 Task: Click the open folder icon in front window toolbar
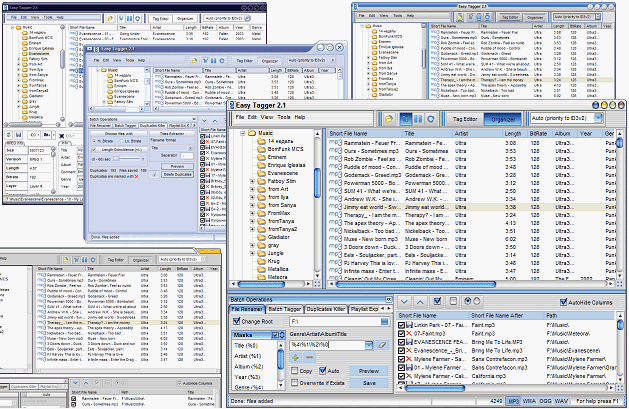pos(389,119)
